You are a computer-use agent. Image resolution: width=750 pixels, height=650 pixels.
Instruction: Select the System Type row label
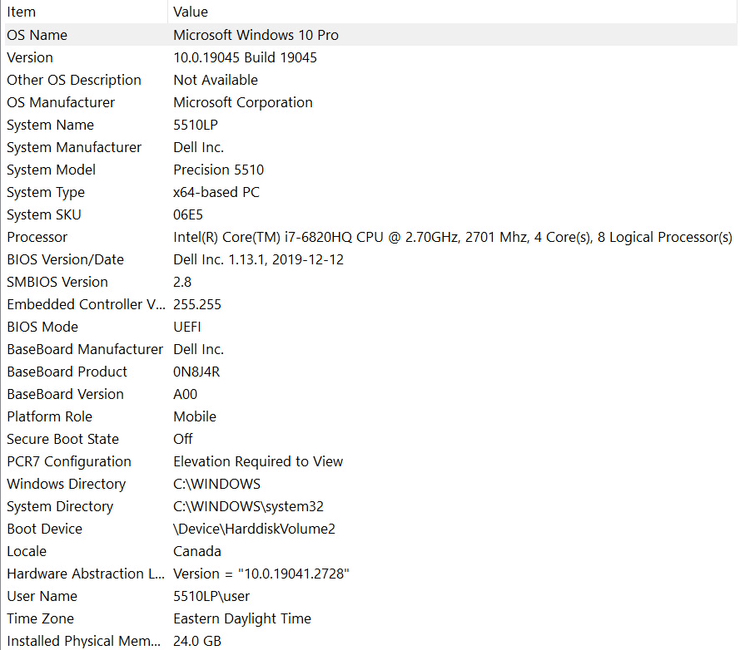click(x=45, y=192)
